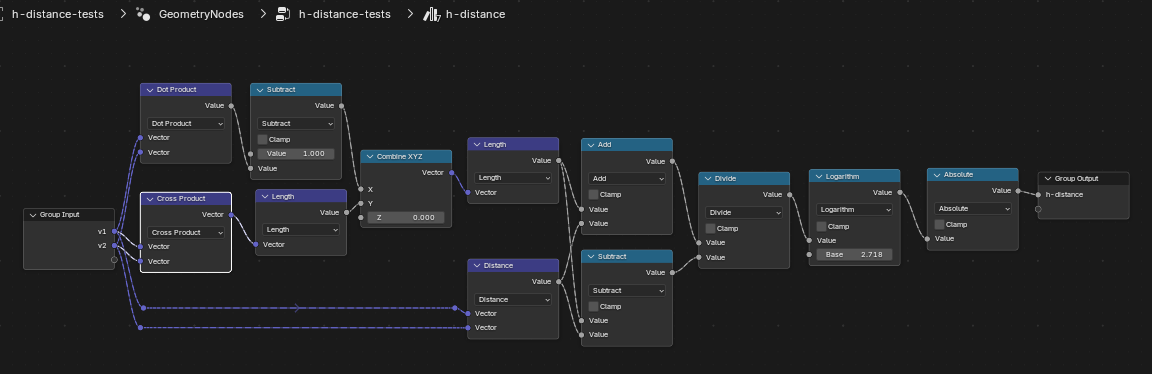Click the Value output socket of Distance node
Screen dimensions: 1152x374
[x=558, y=281]
